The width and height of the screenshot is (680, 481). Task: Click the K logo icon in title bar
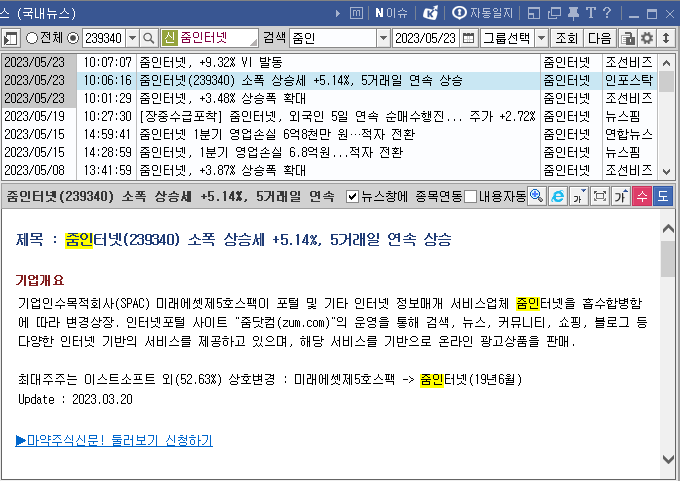431,13
